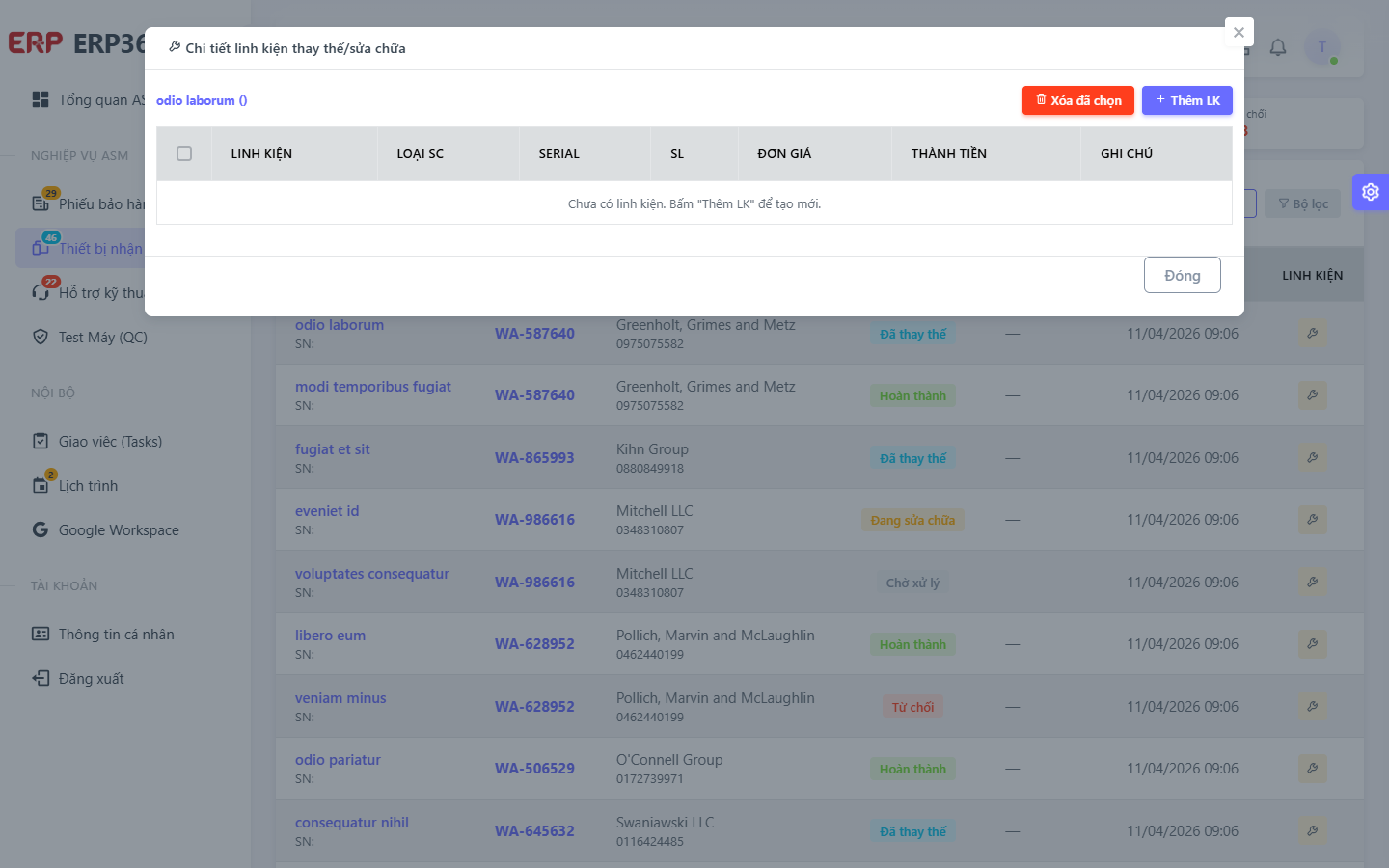Image resolution: width=1389 pixels, height=868 pixels.
Task: Open the Test Máy (QC) shield icon
Action: tap(41, 337)
